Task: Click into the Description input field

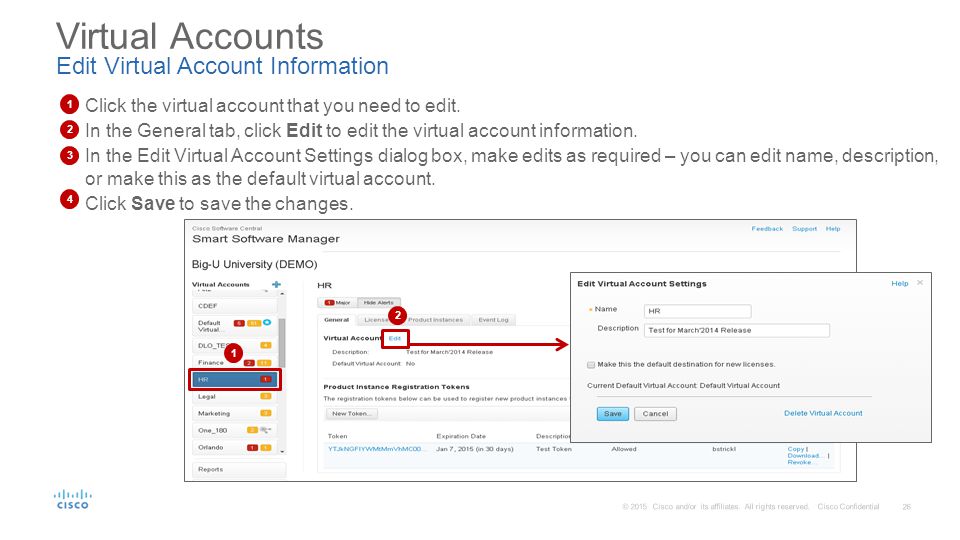Action: pyautogui.click(x=737, y=330)
